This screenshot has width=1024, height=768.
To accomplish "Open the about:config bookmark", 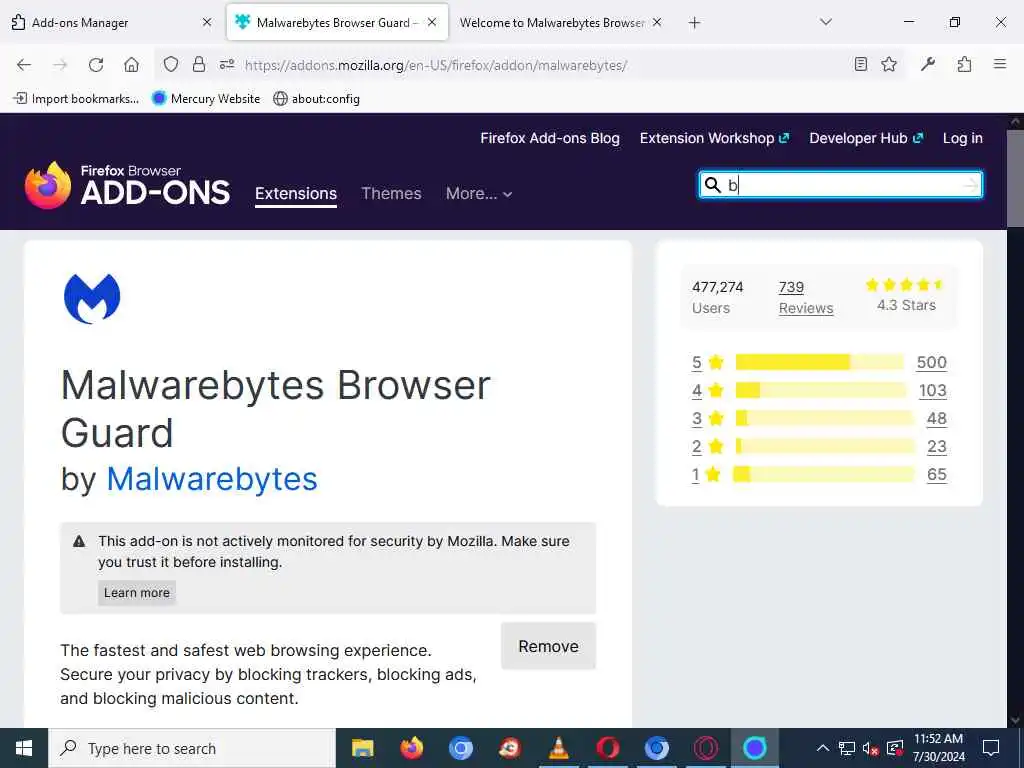I will 317,99.
